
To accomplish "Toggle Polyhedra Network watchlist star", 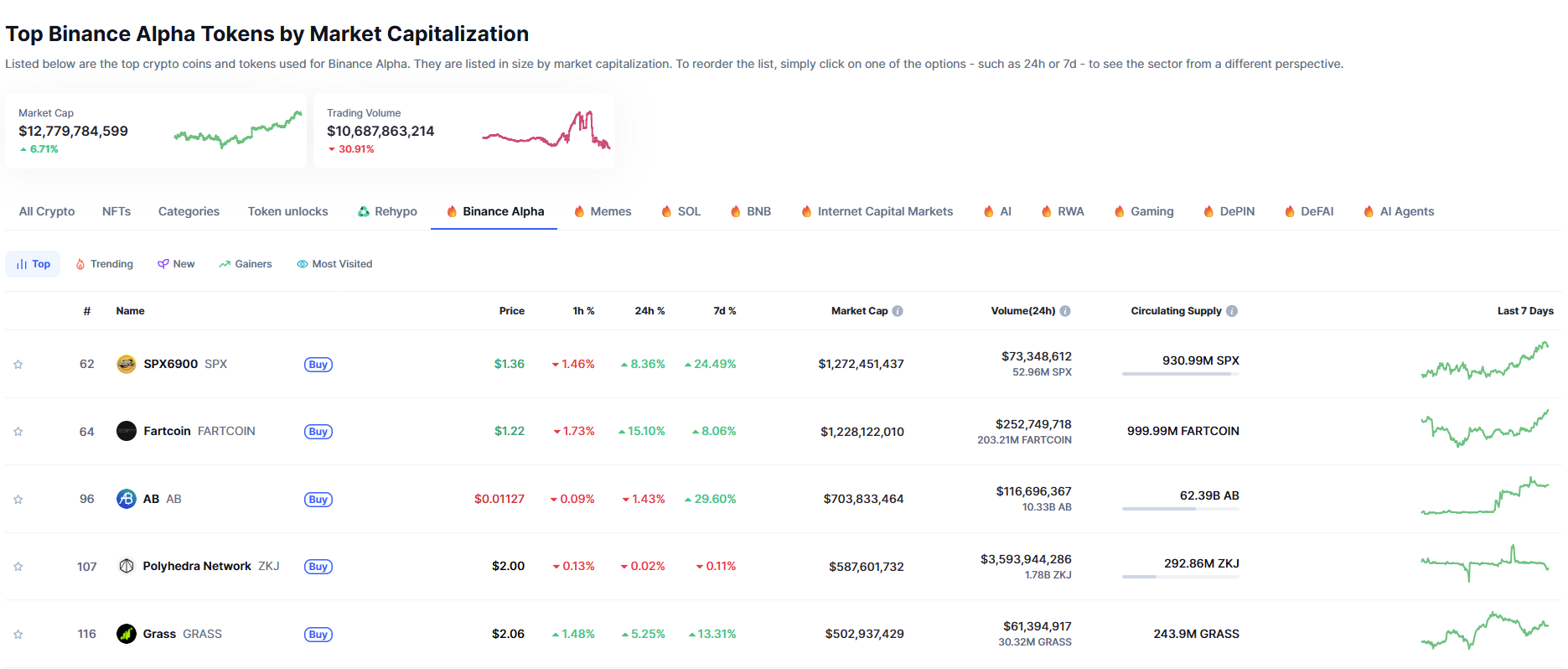I will coord(18,567).
